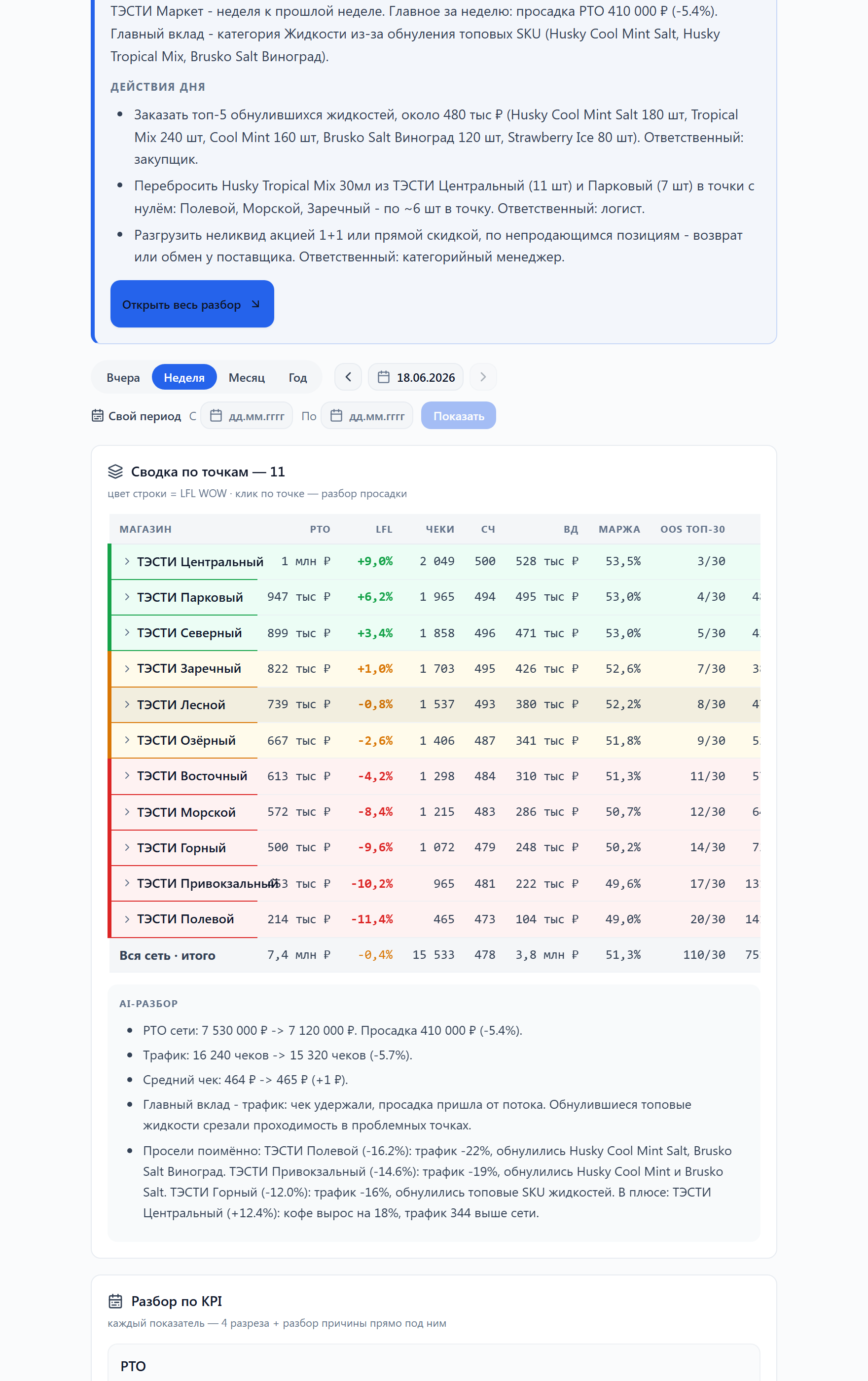Click the layers icon by 'Сводка по точкам'
This screenshot has height=1381, width=868.
(115, 472)
